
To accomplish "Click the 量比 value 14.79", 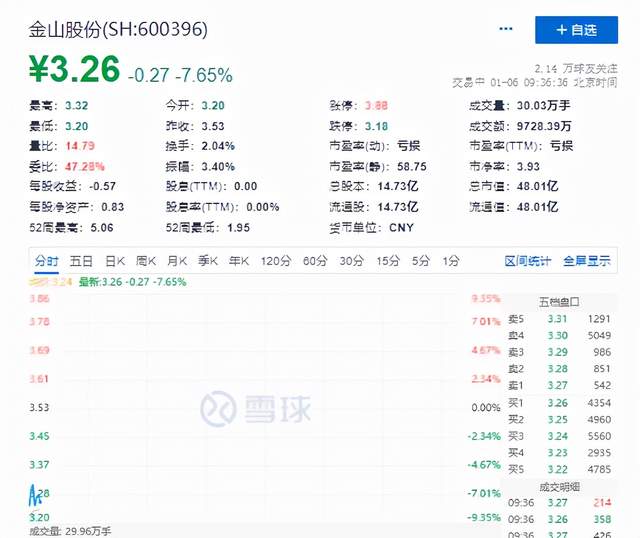I will coord(80,146).
